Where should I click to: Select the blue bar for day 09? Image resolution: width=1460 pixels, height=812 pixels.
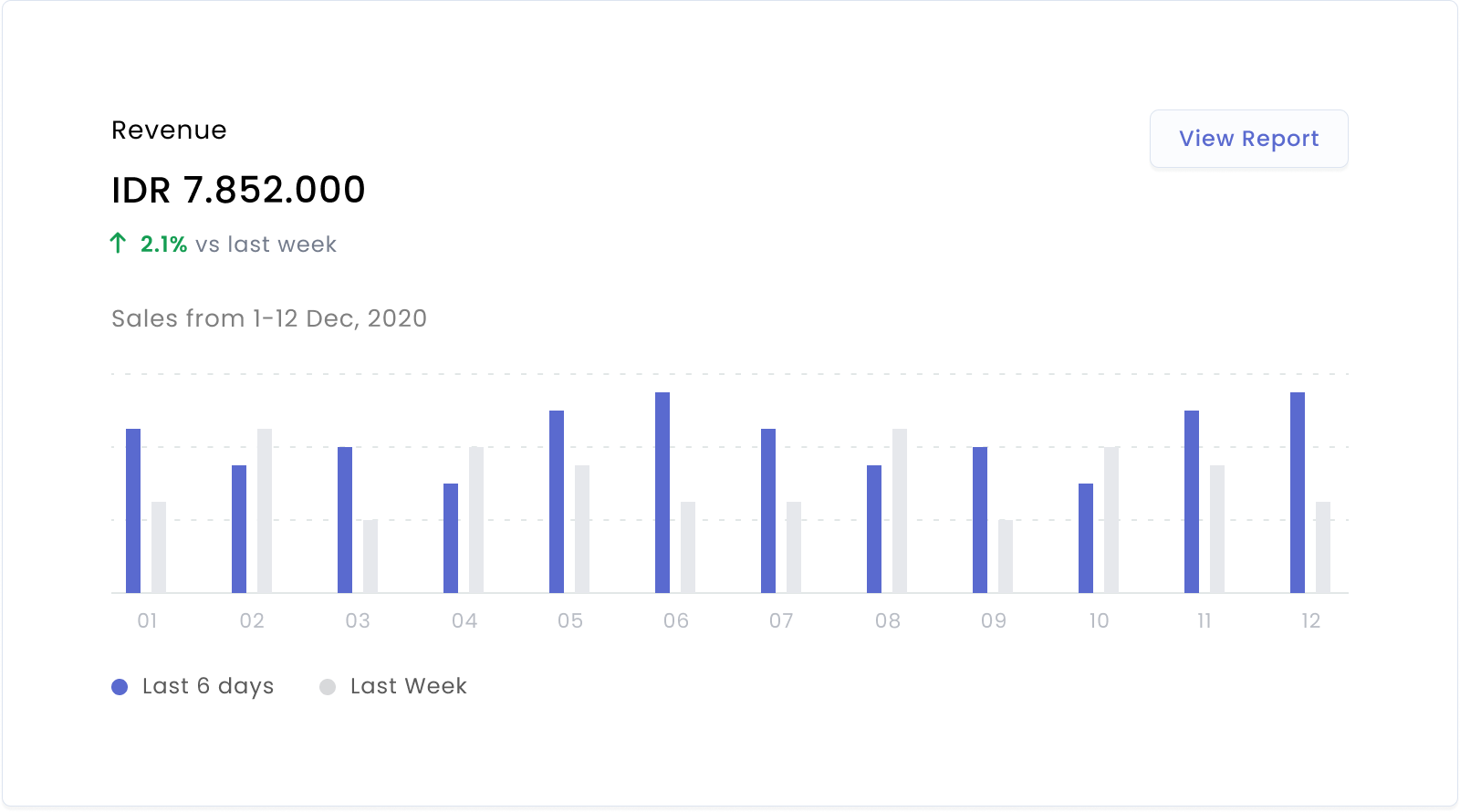(x=980, y=520)
